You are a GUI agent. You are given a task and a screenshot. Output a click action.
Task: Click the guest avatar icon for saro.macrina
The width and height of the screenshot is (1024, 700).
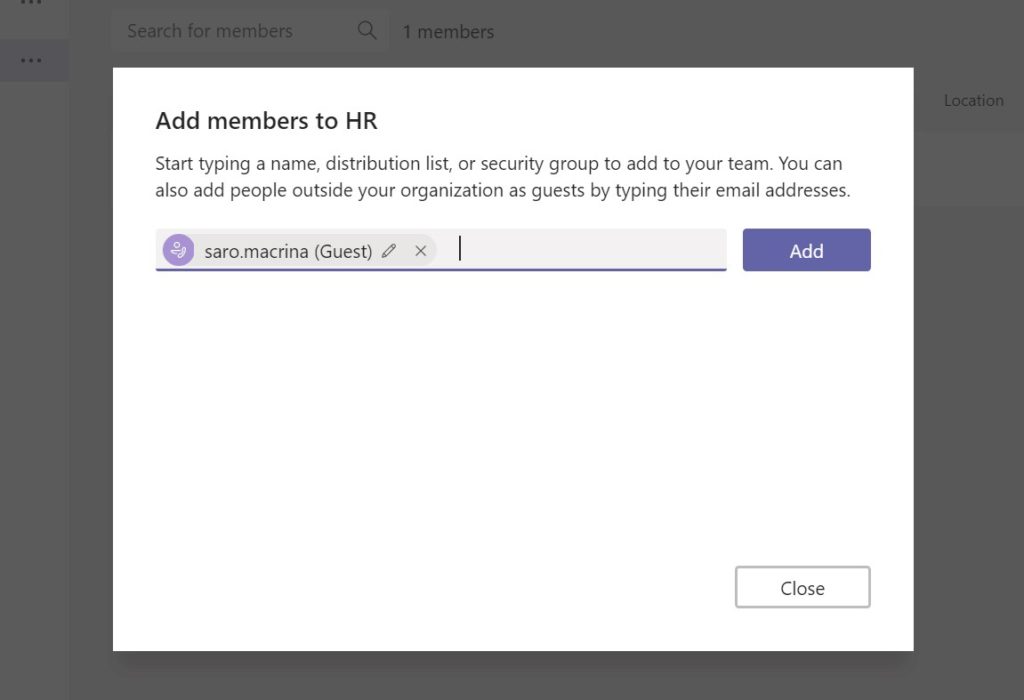click(178, 250)
